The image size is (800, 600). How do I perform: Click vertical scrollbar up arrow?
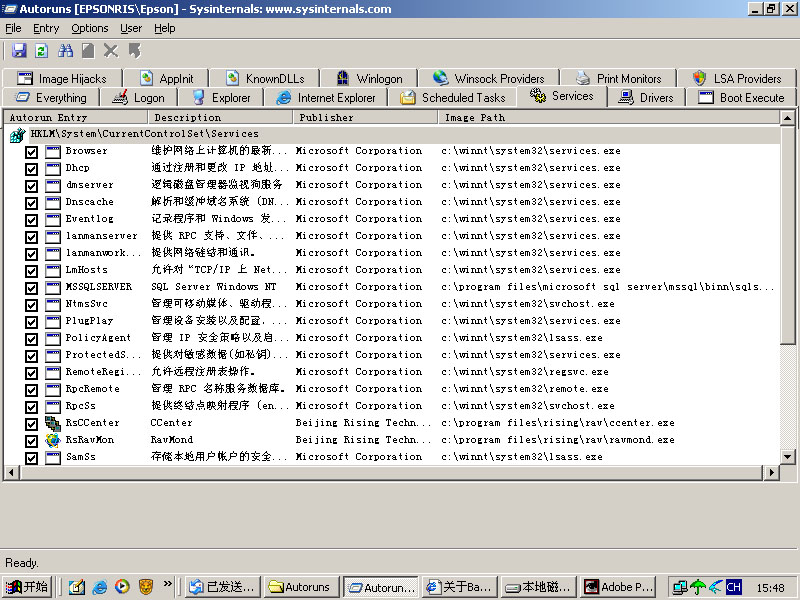[x=787, y=118]
